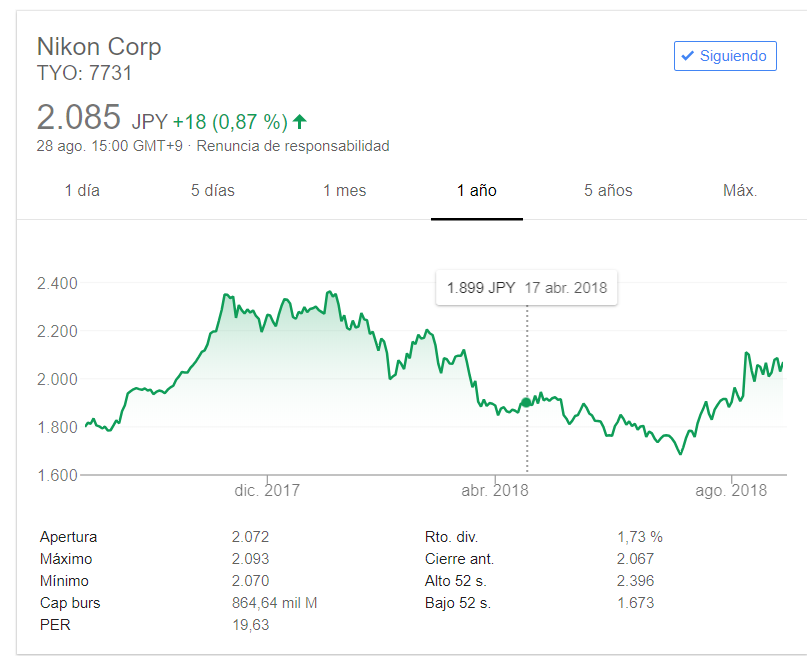Screen dimensions: 807x656
Task: Click the Máximo label
Action: (x=66, y=559)
